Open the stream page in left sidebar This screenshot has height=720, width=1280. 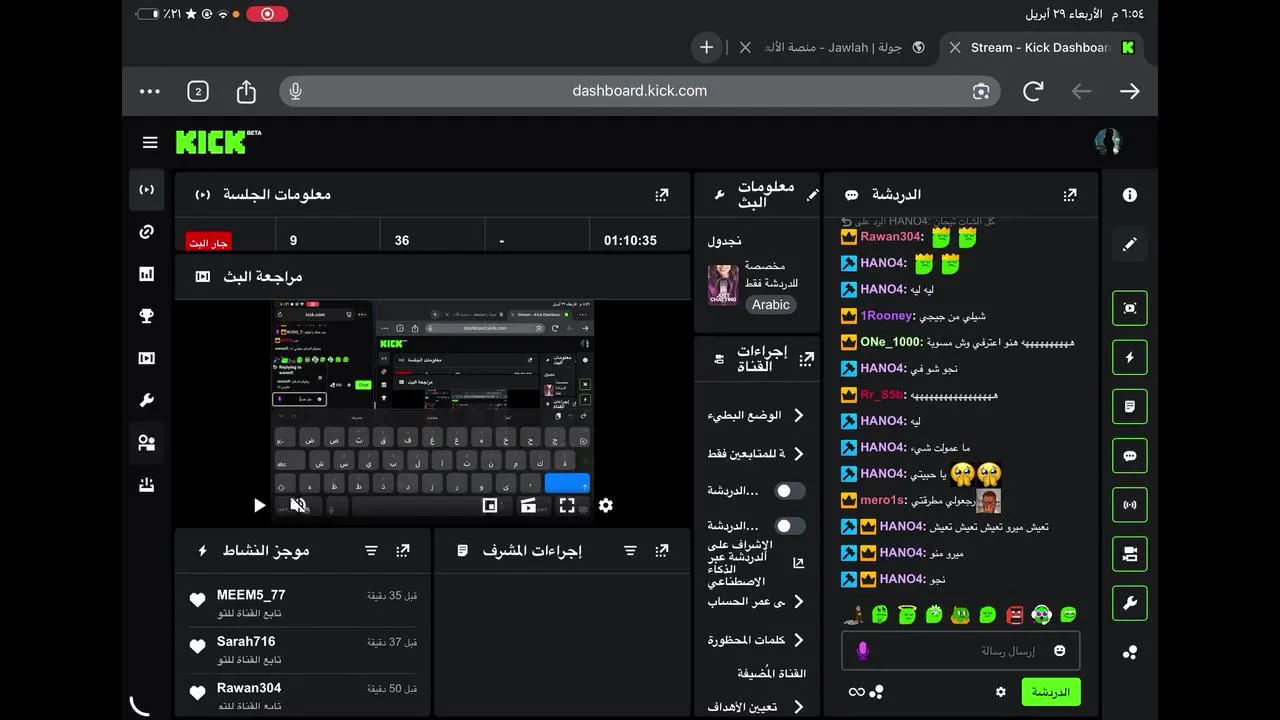tap(147, 190)
